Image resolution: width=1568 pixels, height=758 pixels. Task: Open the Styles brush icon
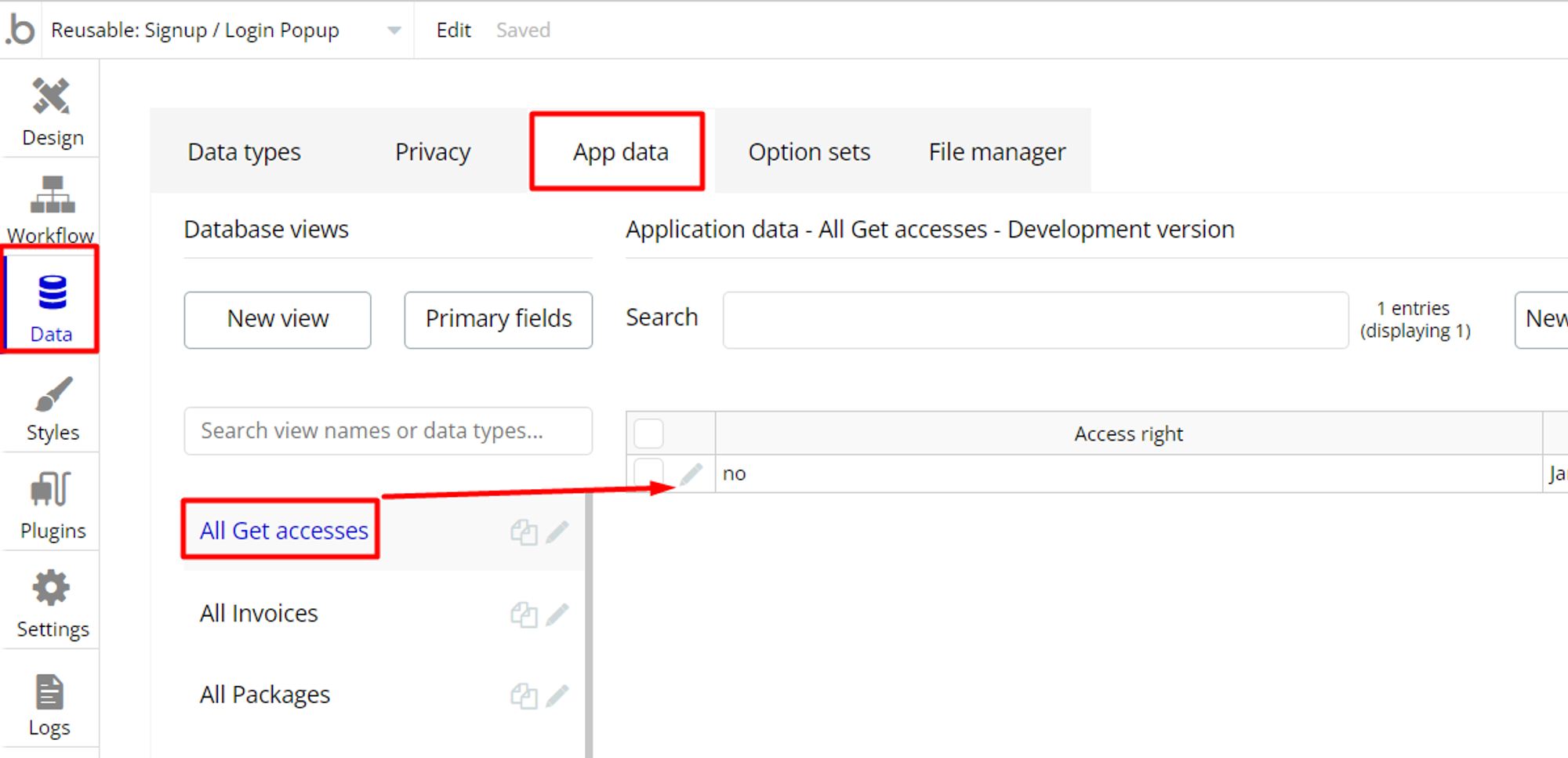[53, 394]
